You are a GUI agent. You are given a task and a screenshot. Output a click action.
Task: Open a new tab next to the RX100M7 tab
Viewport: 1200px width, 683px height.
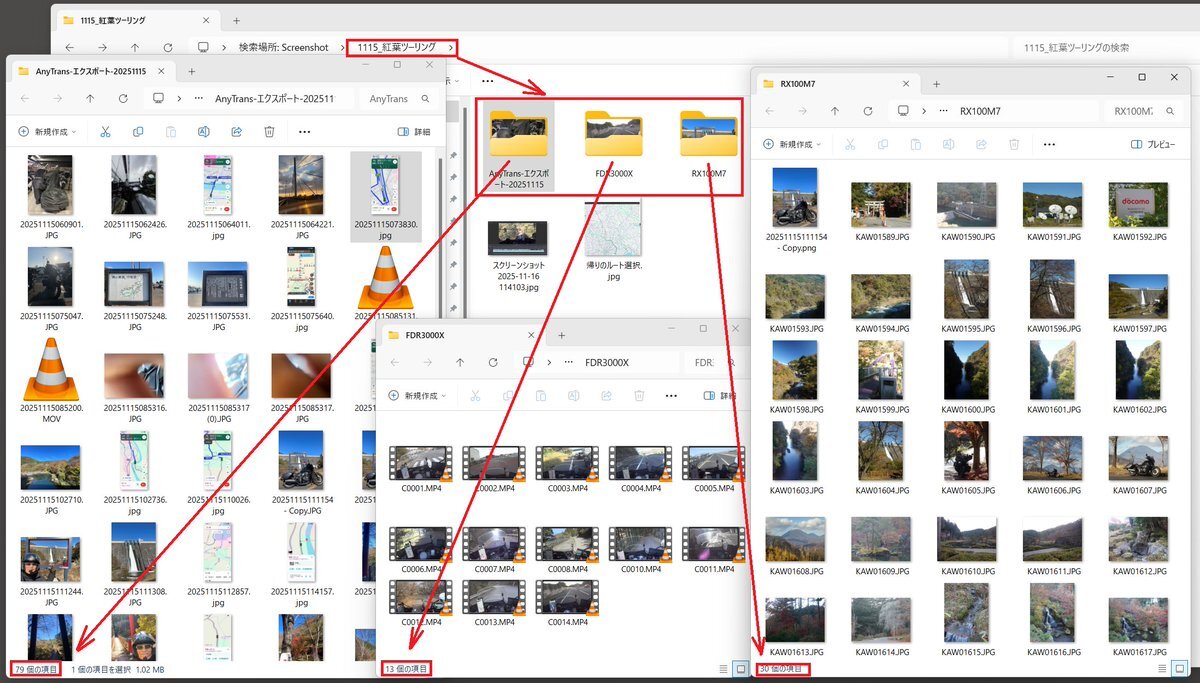tap(936, 84)
